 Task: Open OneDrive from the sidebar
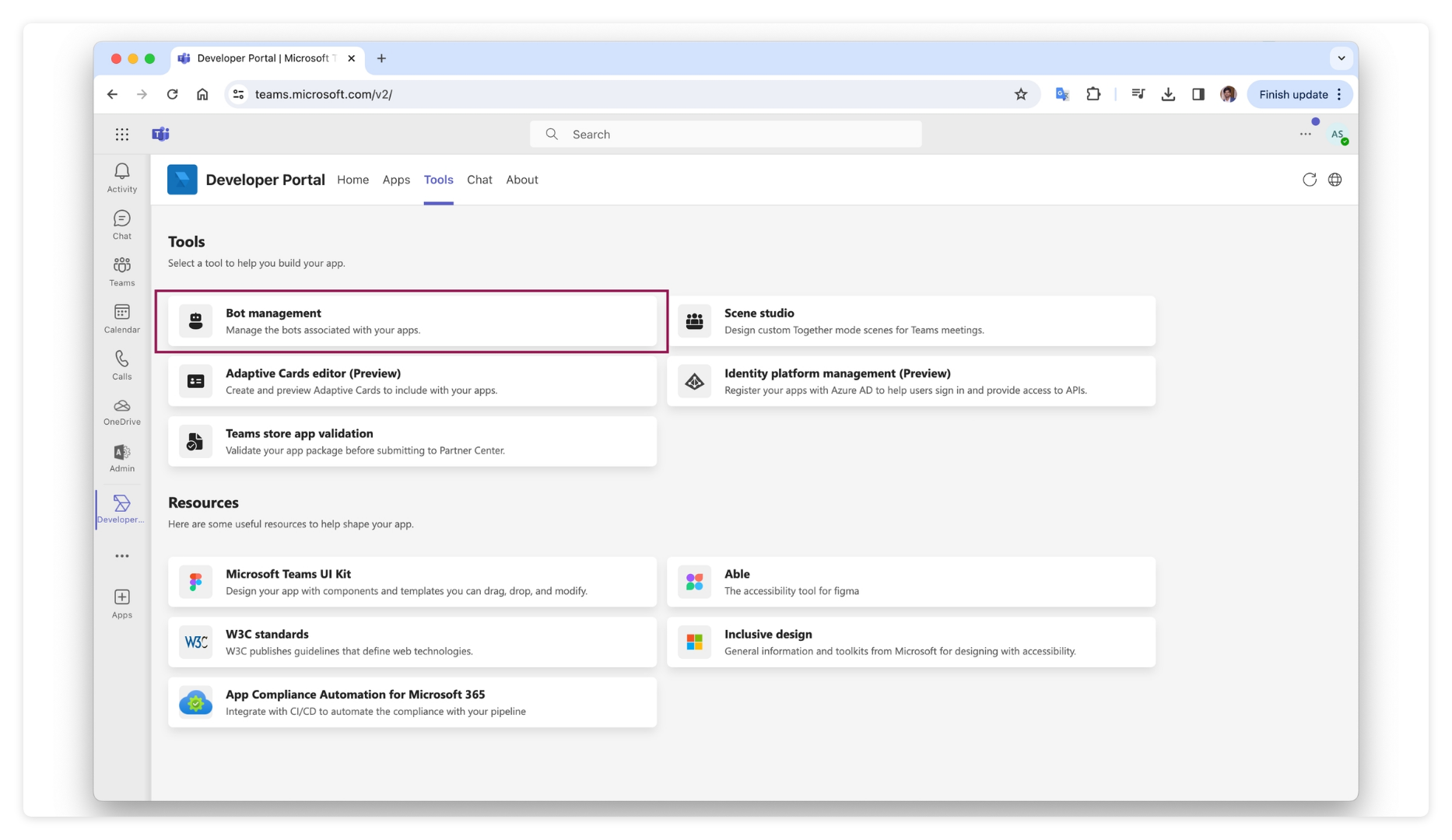[x=121, y=405]
